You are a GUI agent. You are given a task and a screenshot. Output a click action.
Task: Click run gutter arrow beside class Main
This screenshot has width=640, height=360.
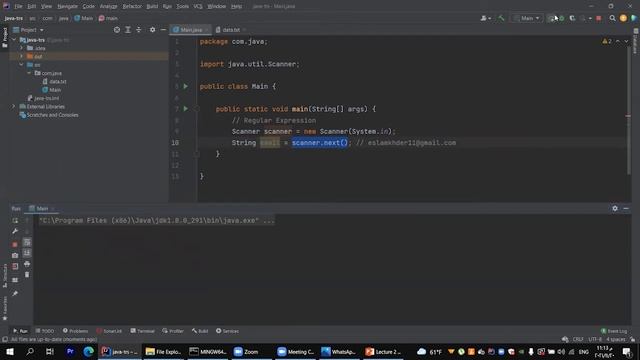(186, 87)
